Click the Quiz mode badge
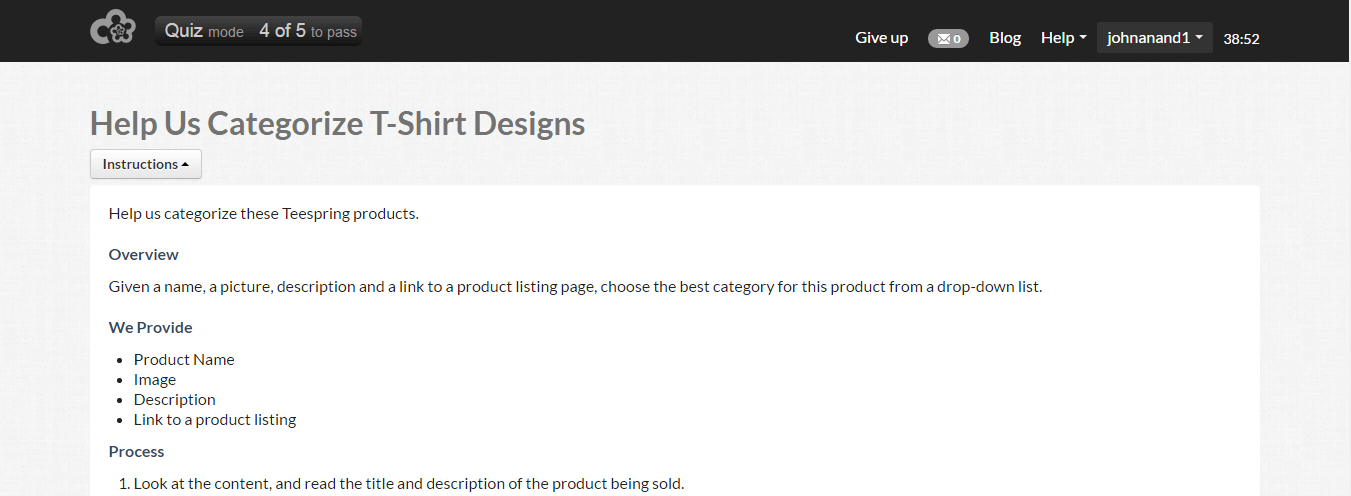Screen dimensions: 1351x496 click(204, 31)
